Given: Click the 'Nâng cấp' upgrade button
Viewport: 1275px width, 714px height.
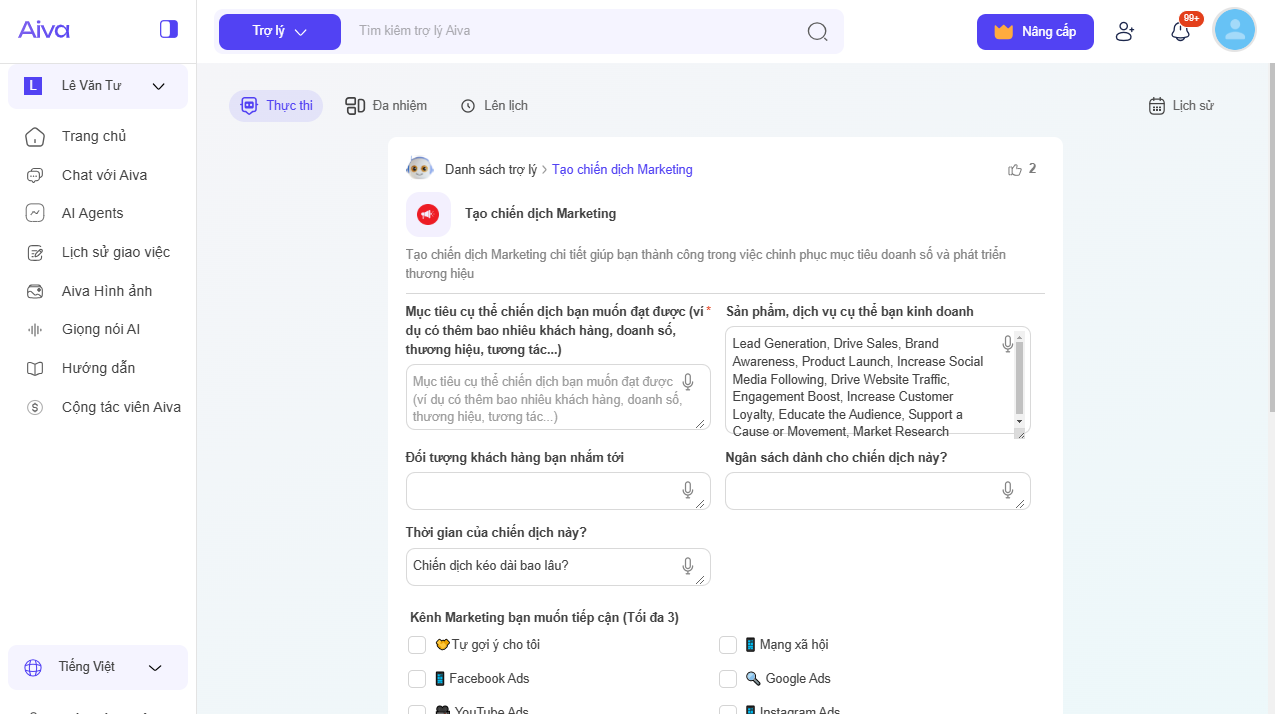Looking at the screenshot, I should coord(1035,32).
